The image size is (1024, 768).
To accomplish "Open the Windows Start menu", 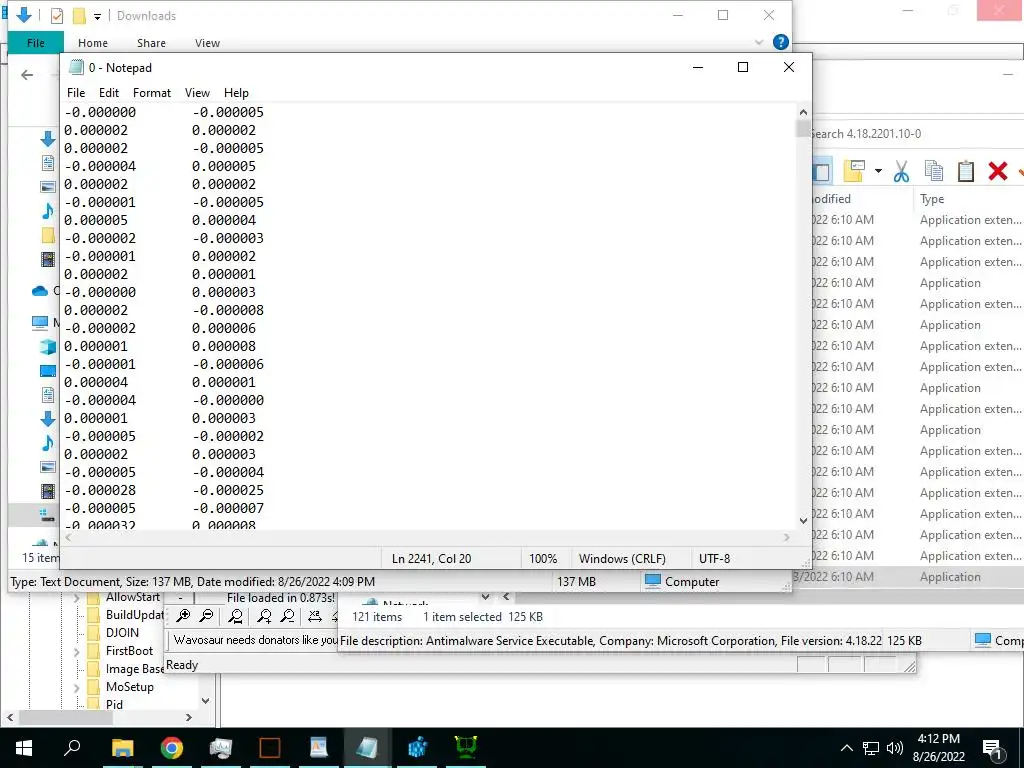I will coord(24,748).
